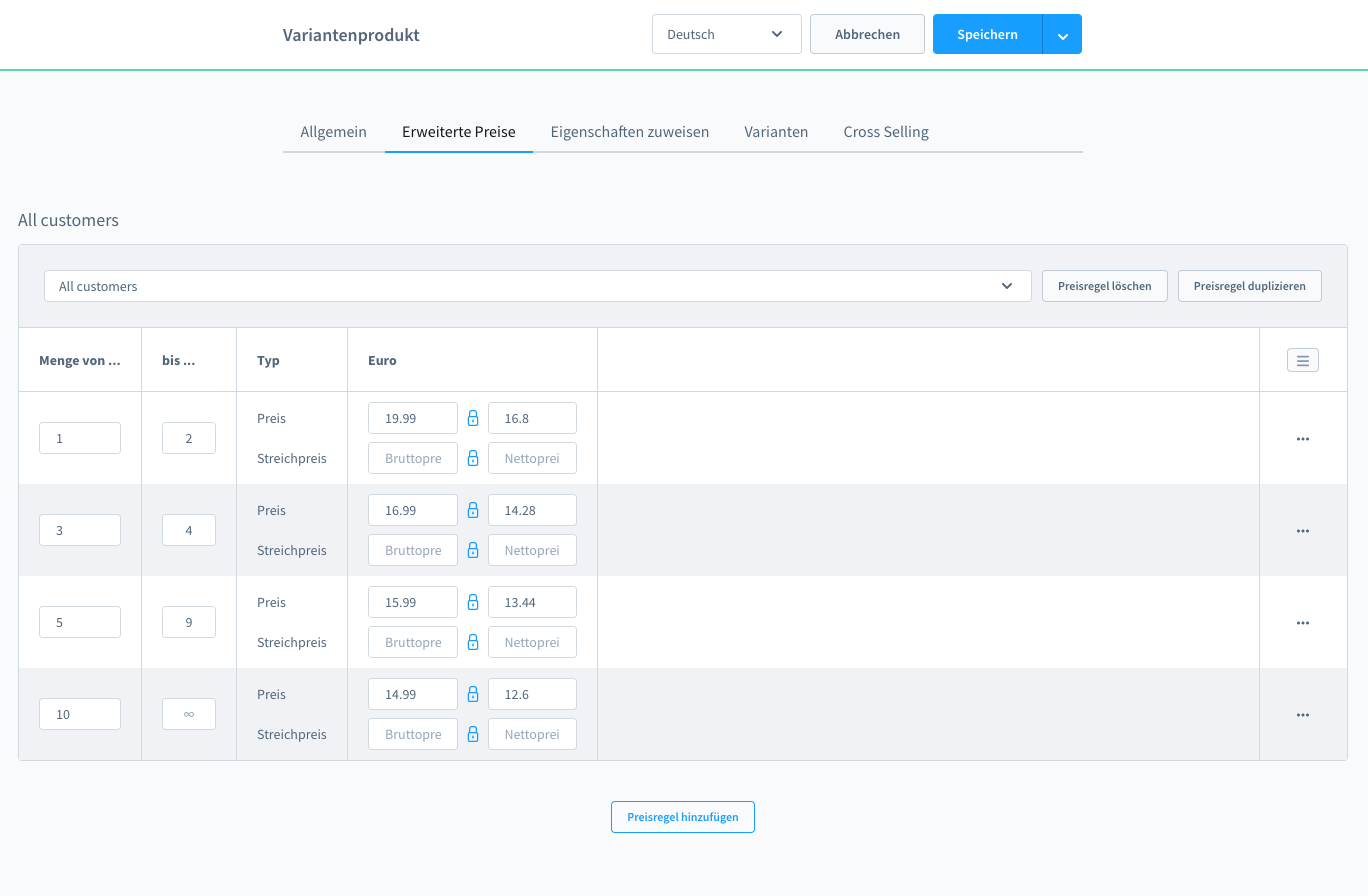Click the All customers section heading

pos(68,220)
